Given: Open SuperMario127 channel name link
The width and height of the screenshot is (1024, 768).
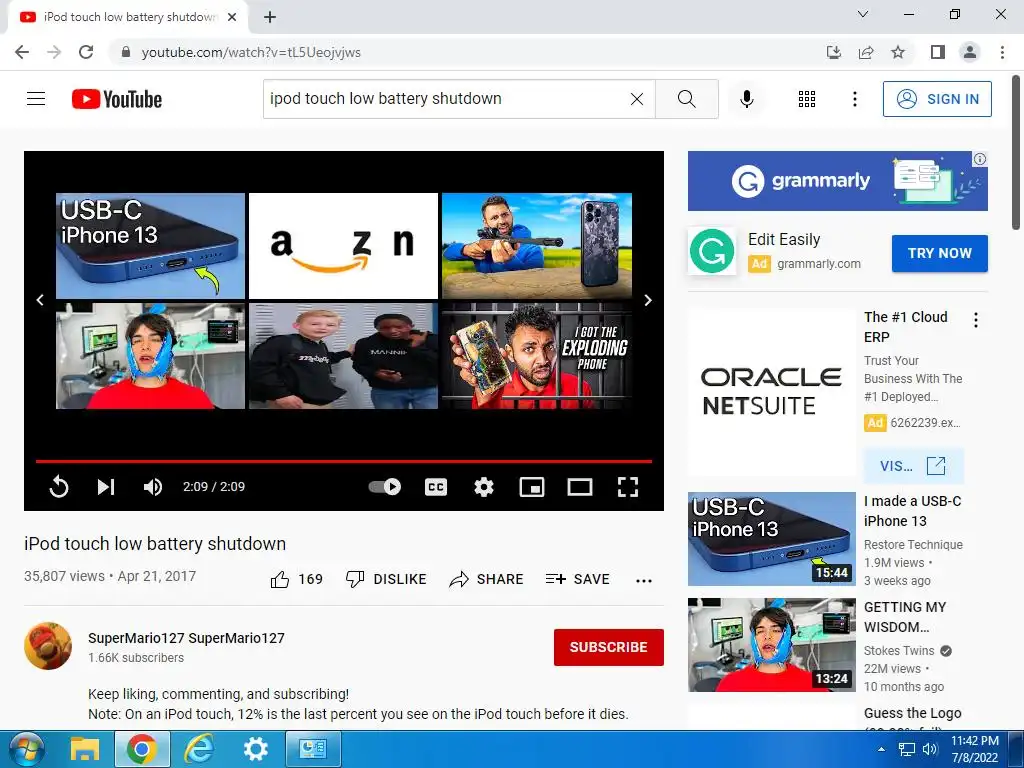Looking at the screenshot, I should point(186,638).
